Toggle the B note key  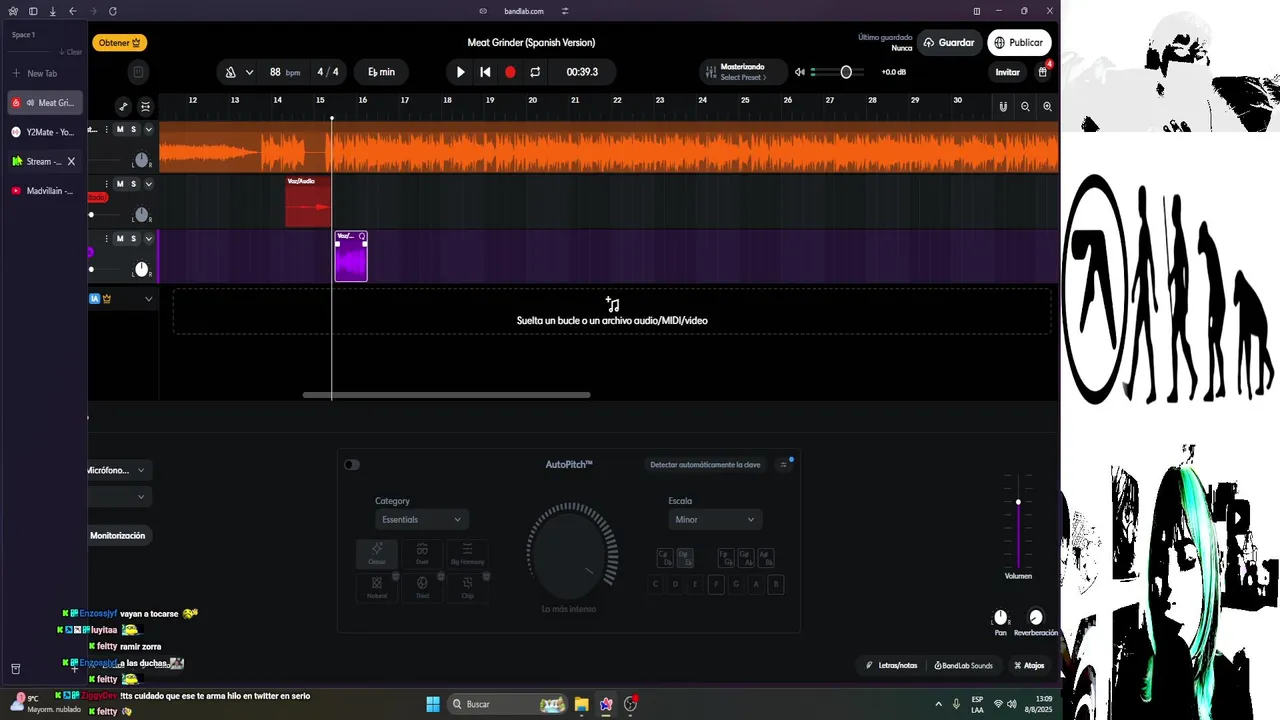pyautogui.click(x=776, y=585)
